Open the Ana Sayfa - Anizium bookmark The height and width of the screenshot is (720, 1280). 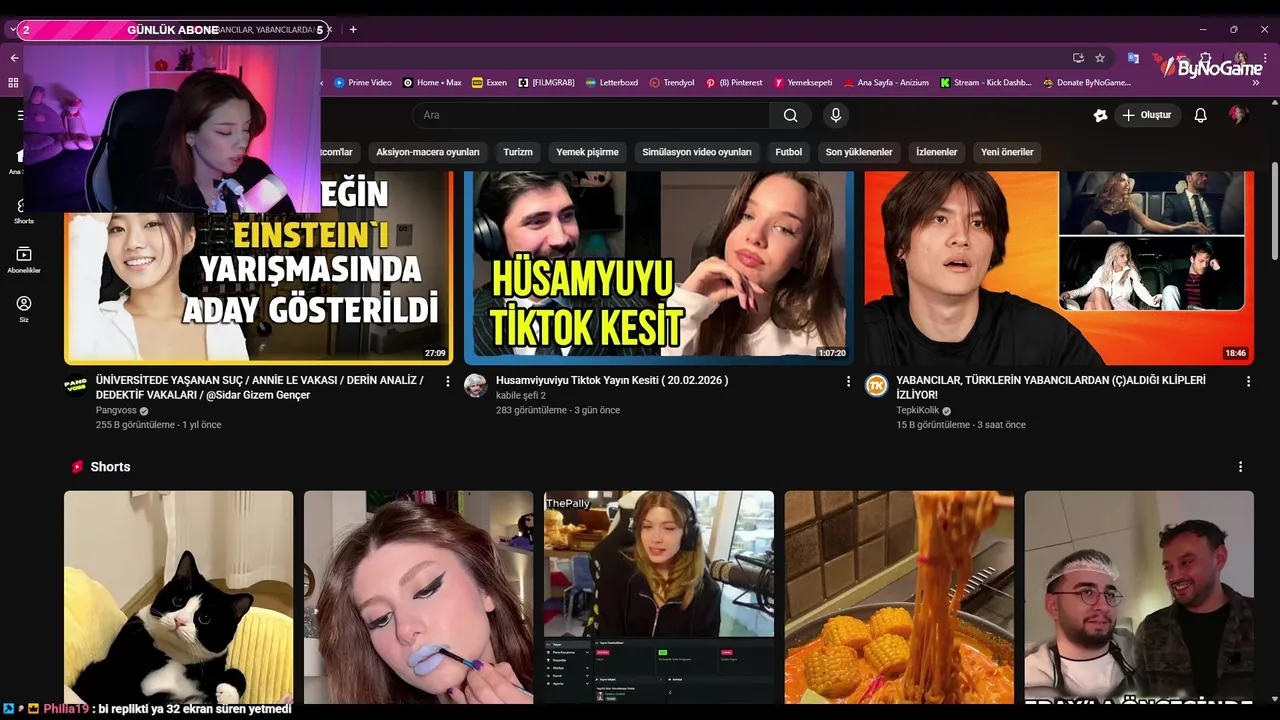[x=886, y=83]
